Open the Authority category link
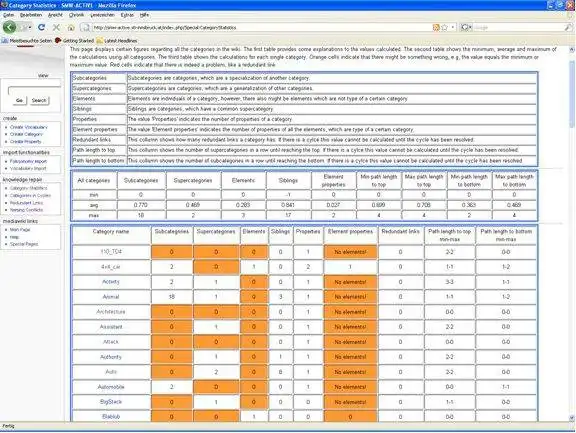Screen dimensions: 576x433 (x=111, y=357)
